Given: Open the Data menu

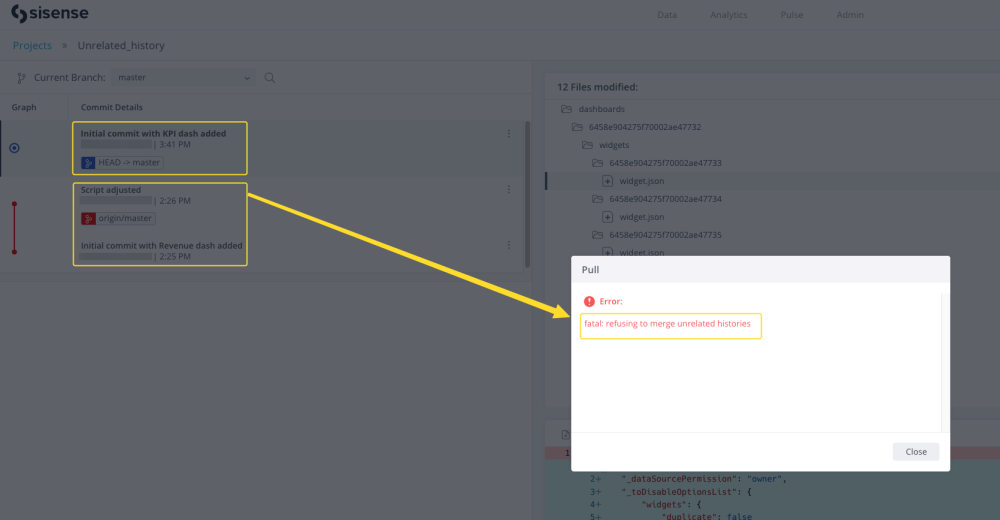Looking at the screenshot, I should click(x=666, y=15).
